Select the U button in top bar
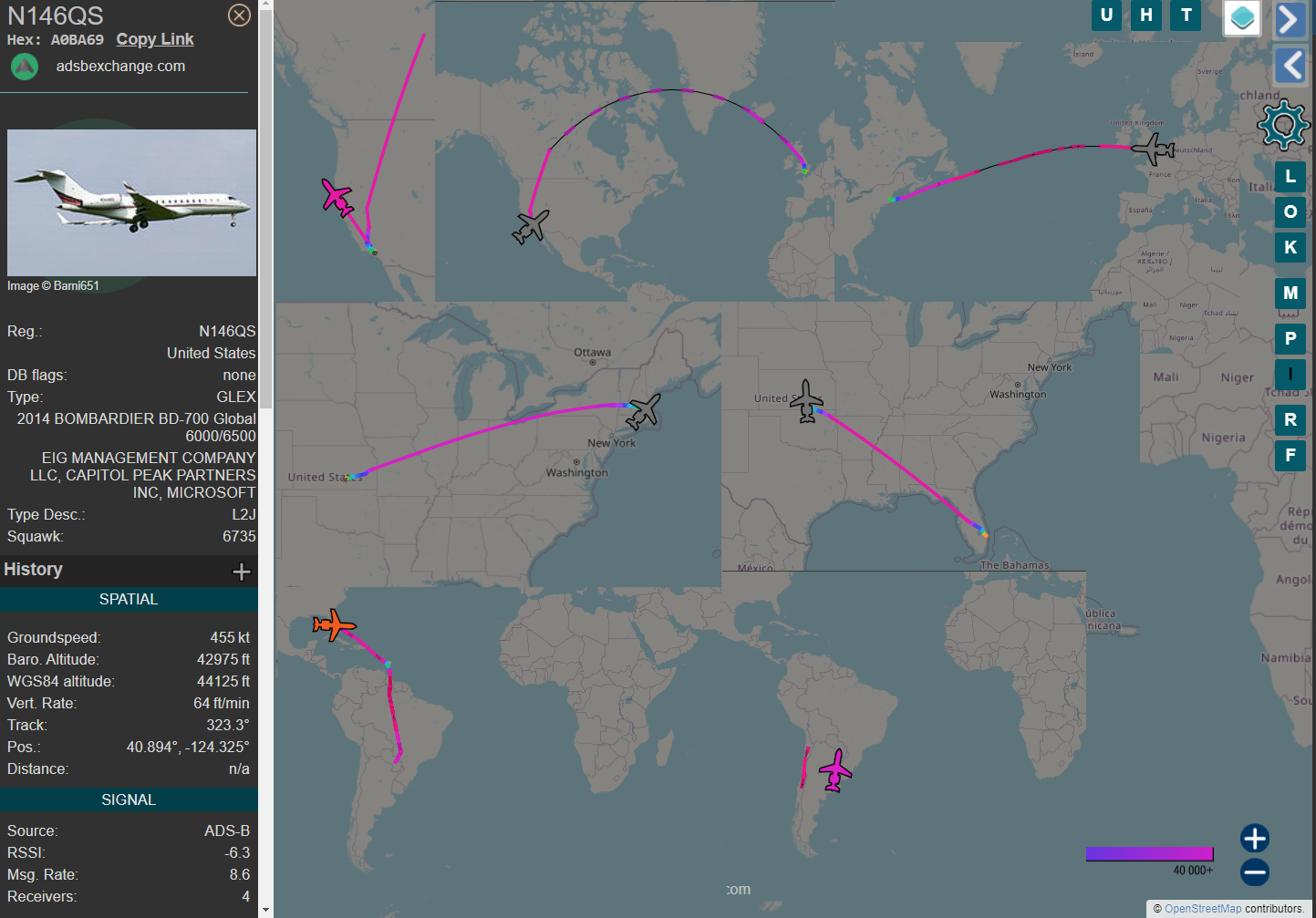 pyautogui.click(x=1106, y=15)
